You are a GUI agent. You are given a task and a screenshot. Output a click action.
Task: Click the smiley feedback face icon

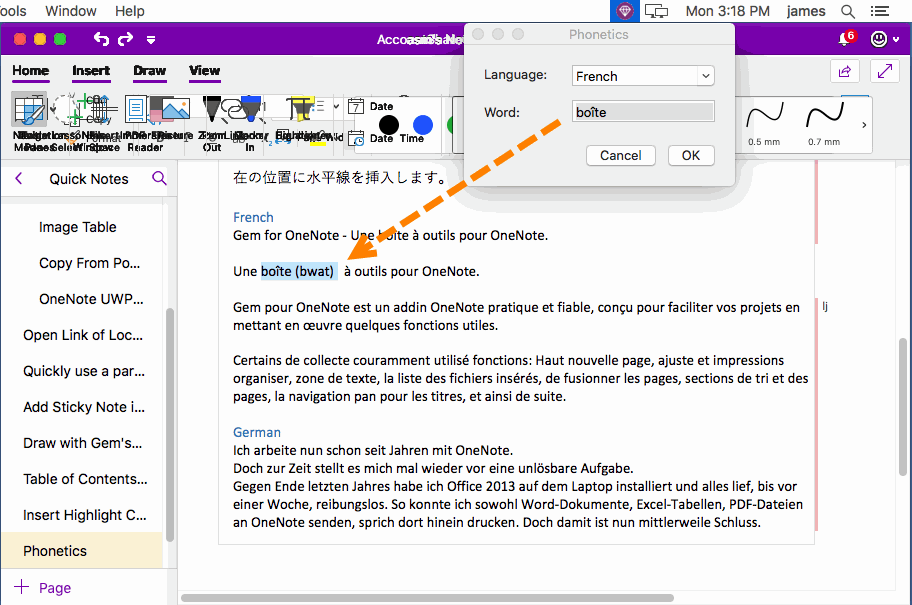[x=879, y=39]
